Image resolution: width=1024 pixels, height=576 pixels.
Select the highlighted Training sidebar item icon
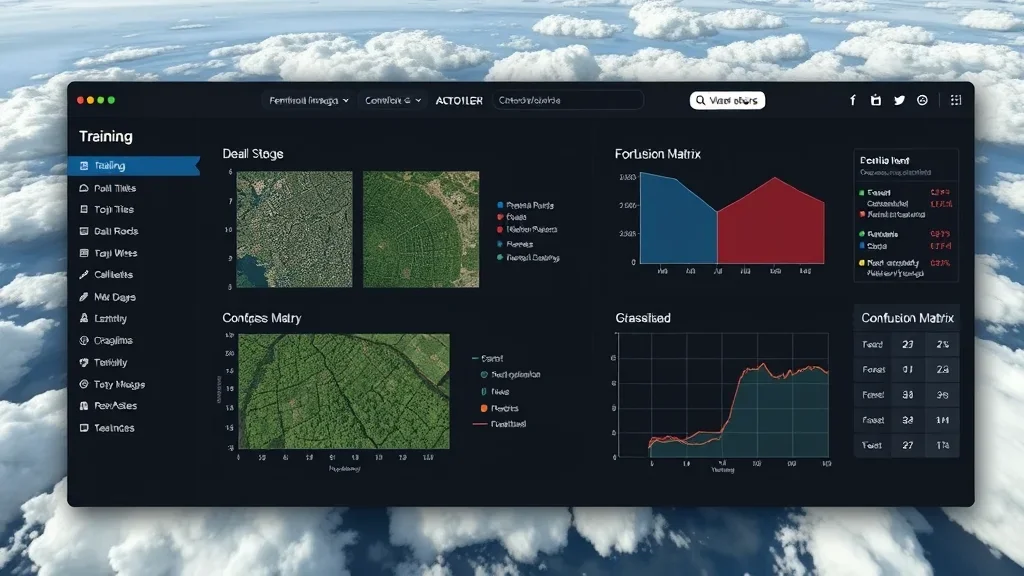tap(84, 166)
